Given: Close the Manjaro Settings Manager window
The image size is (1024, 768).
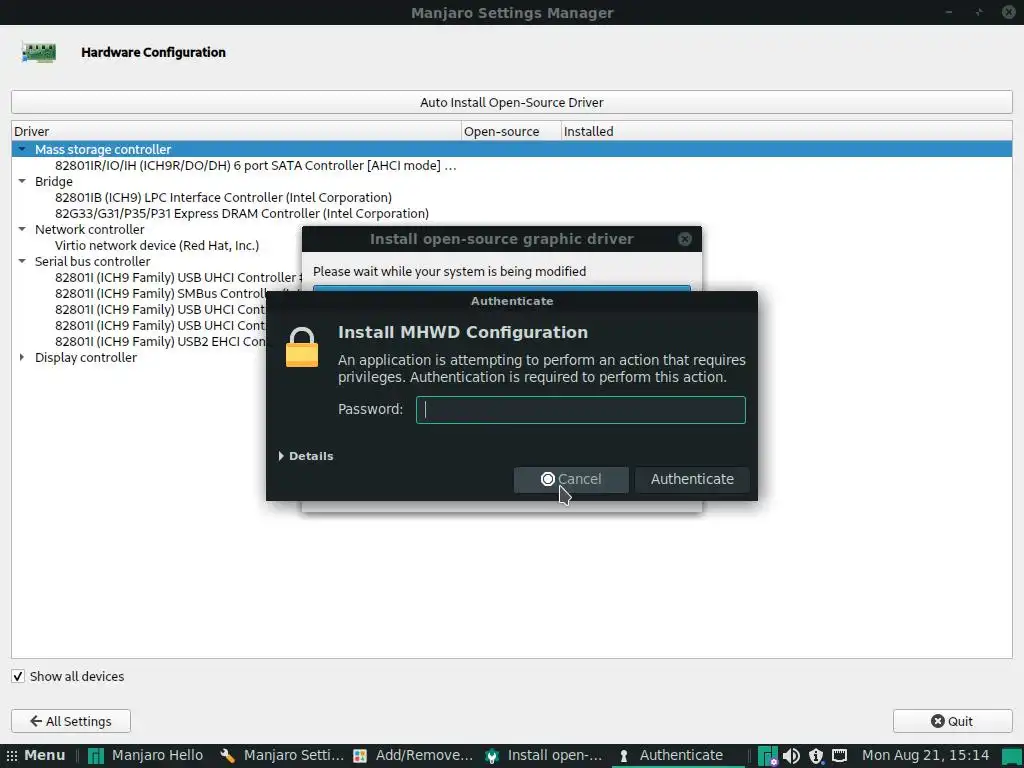Looking at the screenshot, I should (x=1008, y=12).
